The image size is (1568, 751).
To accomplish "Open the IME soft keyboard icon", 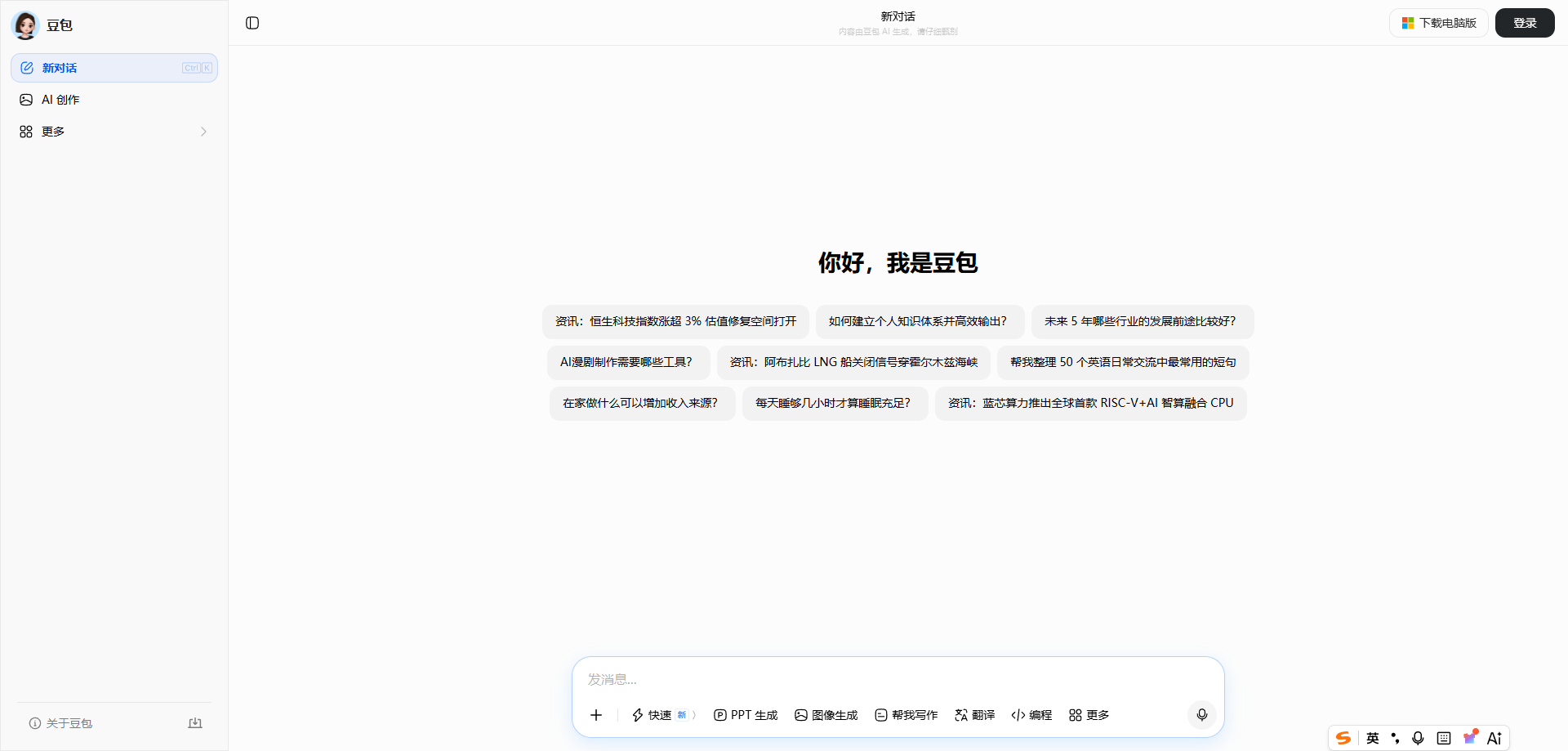I will click(1444, 738).
